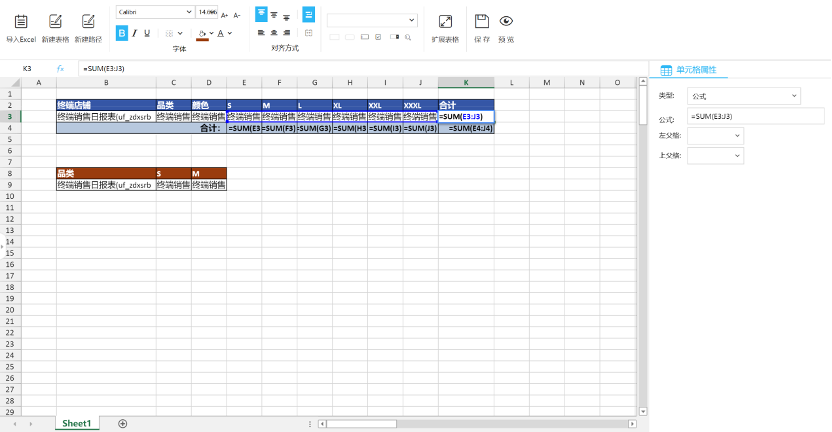The image size is (832, 432).
Task: Expand the 左父格 dropdown
Action: (715, 135)
